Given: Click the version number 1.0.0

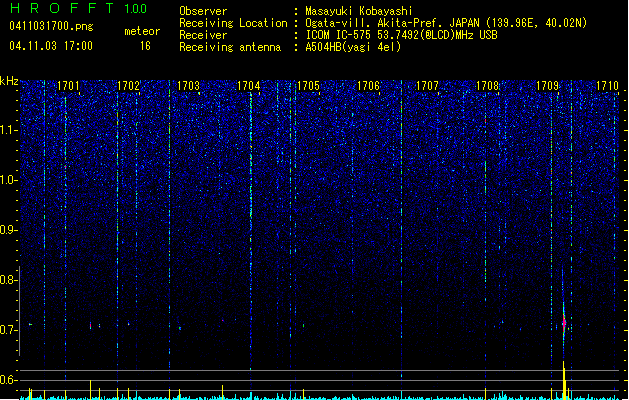Looking at the screenshot, I should click(x=136, y=8).
